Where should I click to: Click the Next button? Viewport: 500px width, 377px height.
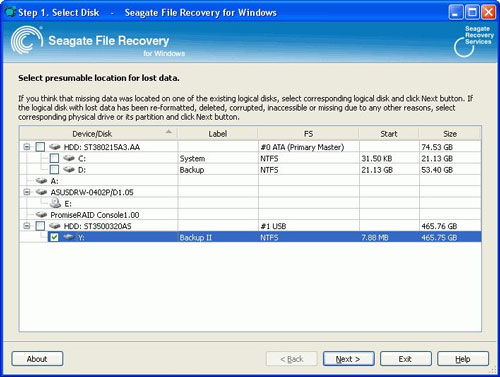pyautogui.click(x=348, y=359)
